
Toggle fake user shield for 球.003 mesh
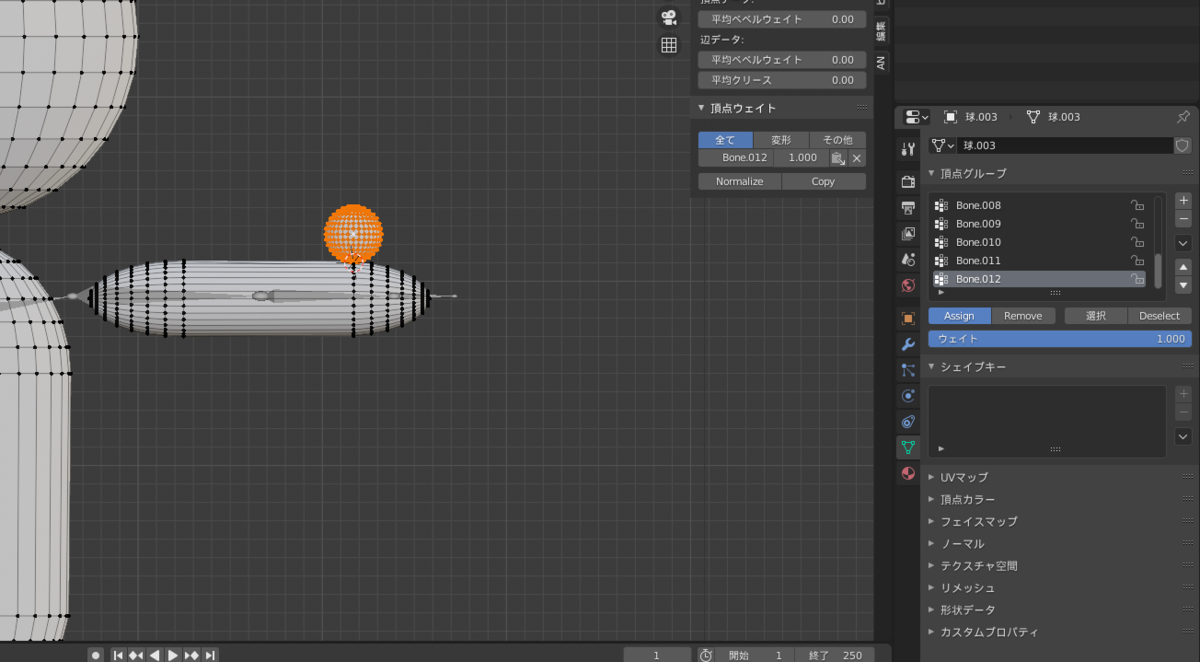point(1182,145)
